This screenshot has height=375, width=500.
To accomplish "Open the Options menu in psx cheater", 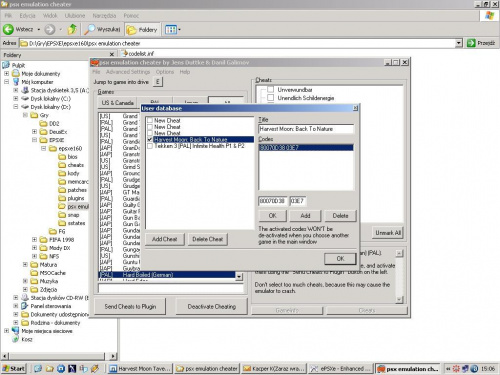I will pos(165,72).
